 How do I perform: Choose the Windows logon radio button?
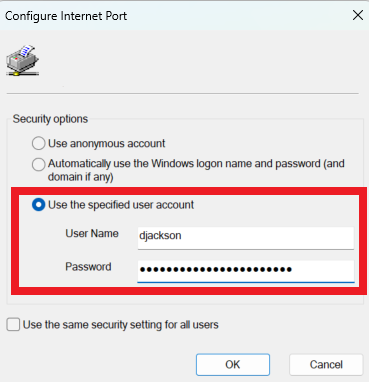(x=38, y=164)
